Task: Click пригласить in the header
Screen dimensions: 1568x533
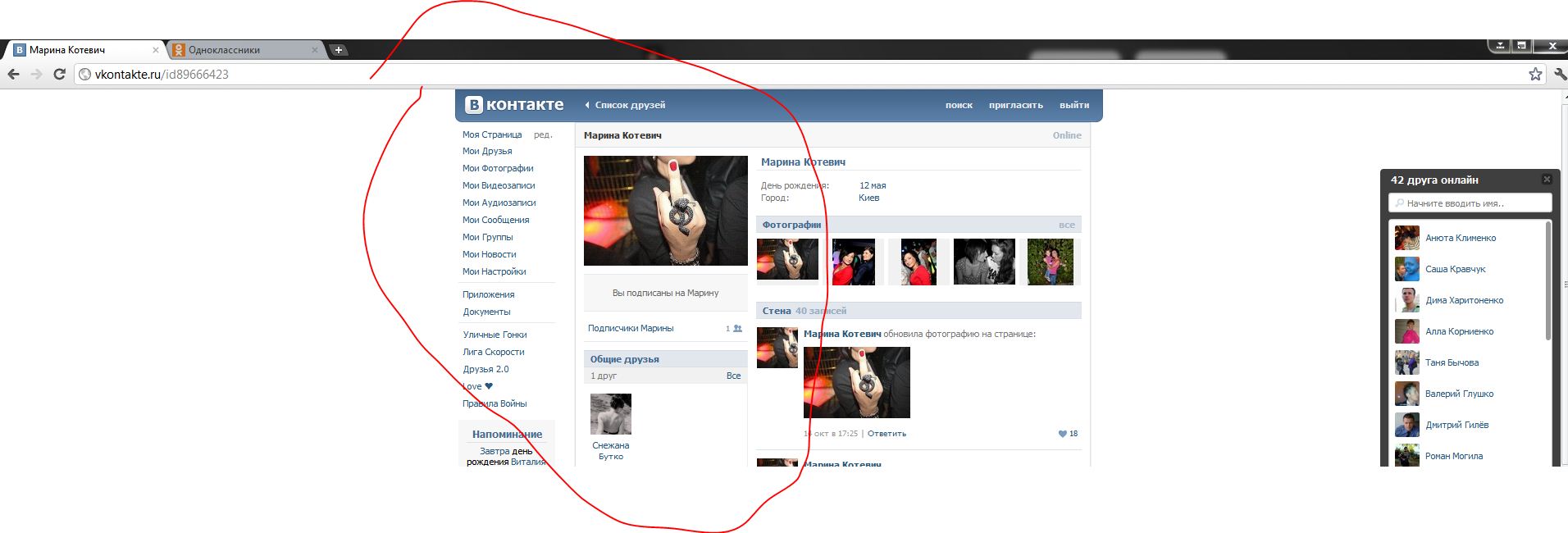Action: pos(1016,105)
